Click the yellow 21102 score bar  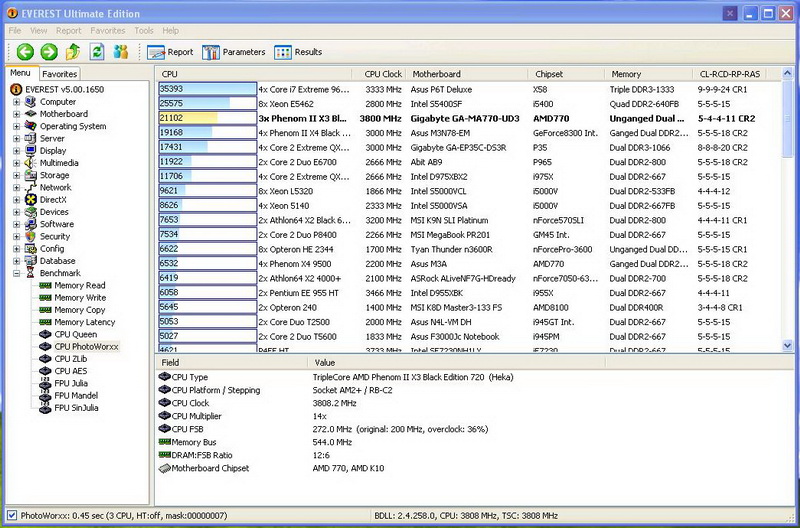pos(207,118)
